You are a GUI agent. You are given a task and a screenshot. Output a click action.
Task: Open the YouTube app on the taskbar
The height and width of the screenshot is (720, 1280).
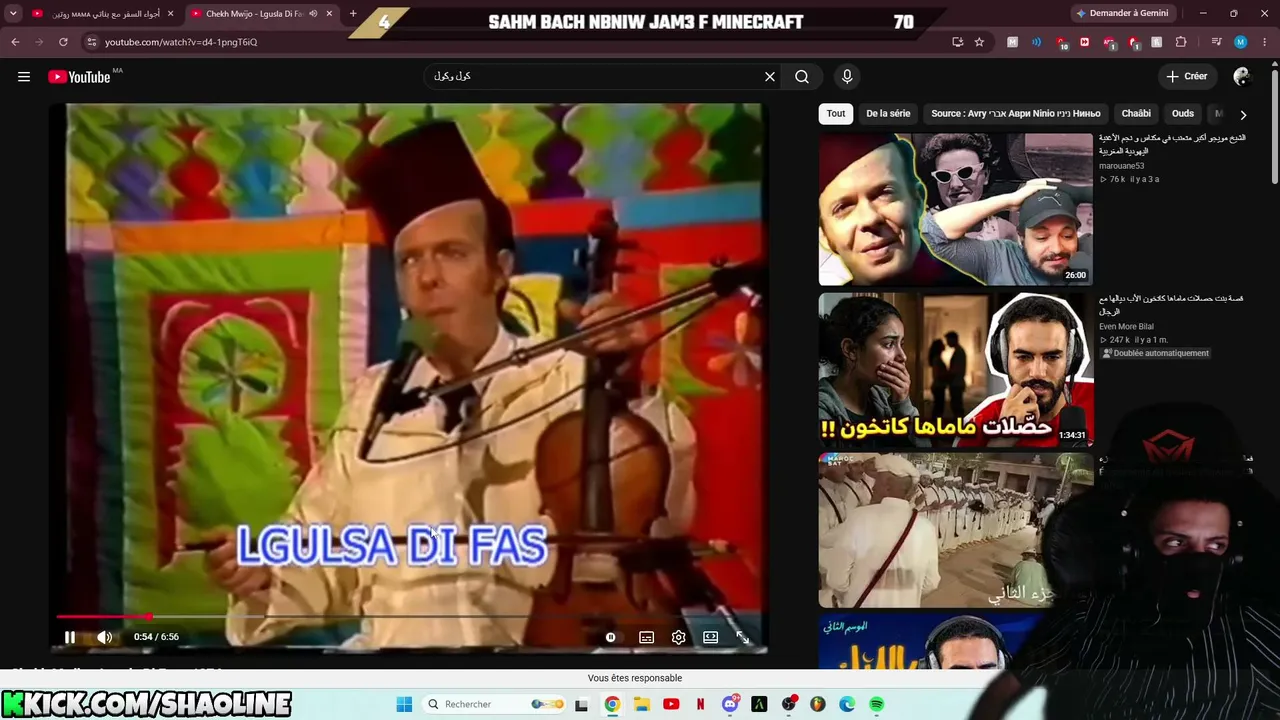[x=671, y=705]
